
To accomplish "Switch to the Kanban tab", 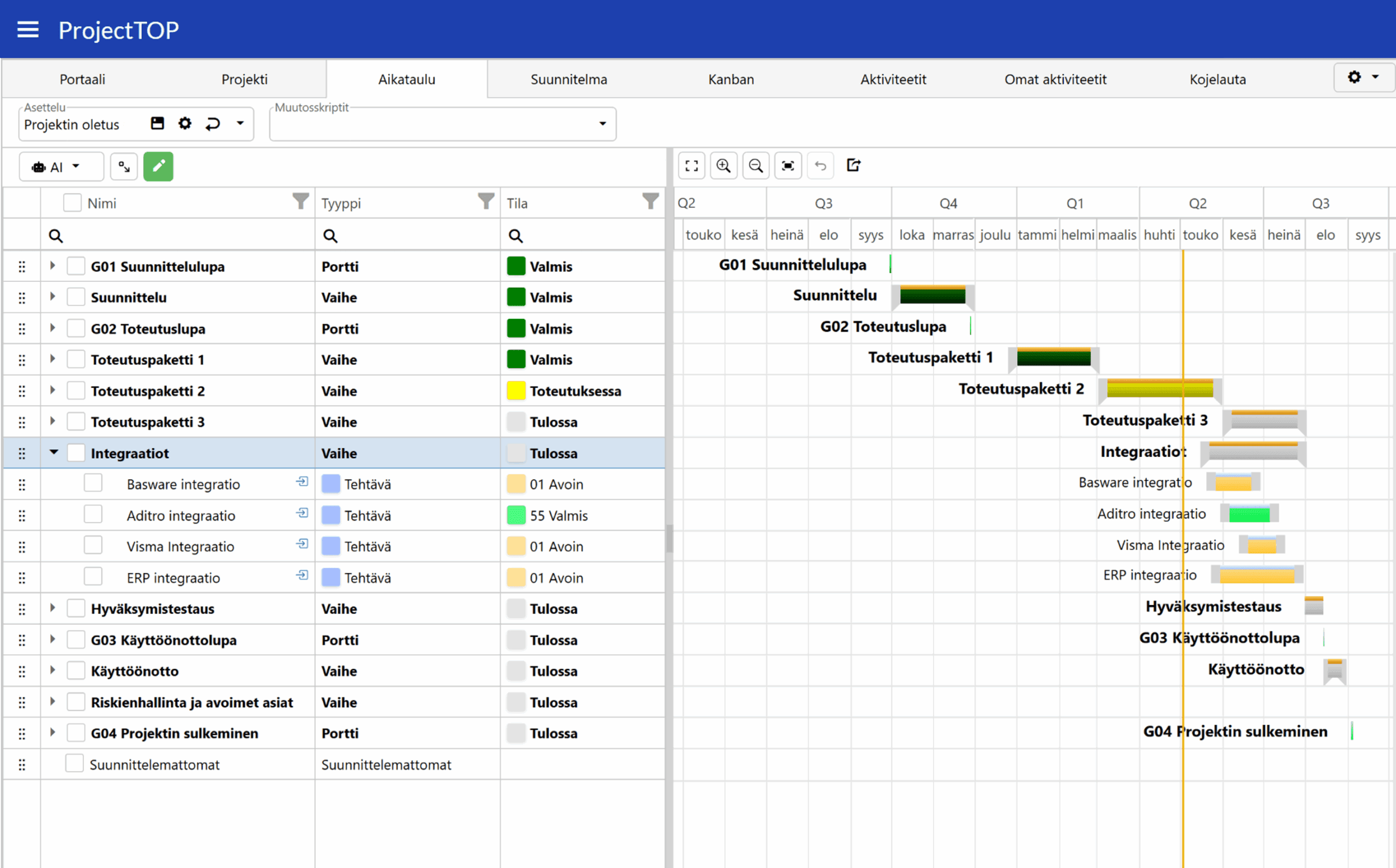I will [731, 79].
